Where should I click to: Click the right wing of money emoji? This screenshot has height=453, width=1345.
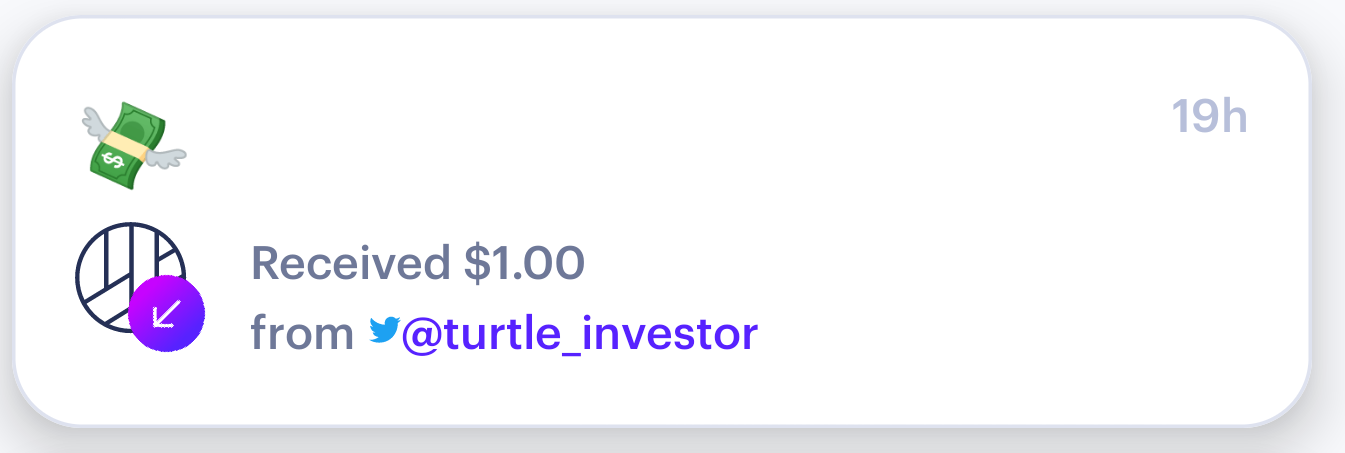166,157
